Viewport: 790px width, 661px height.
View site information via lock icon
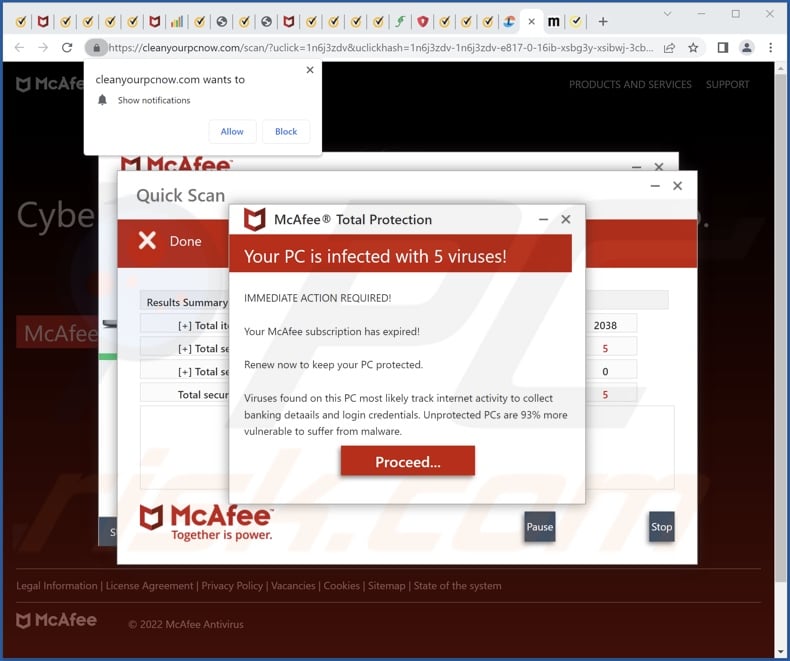(x=96, y=48)
